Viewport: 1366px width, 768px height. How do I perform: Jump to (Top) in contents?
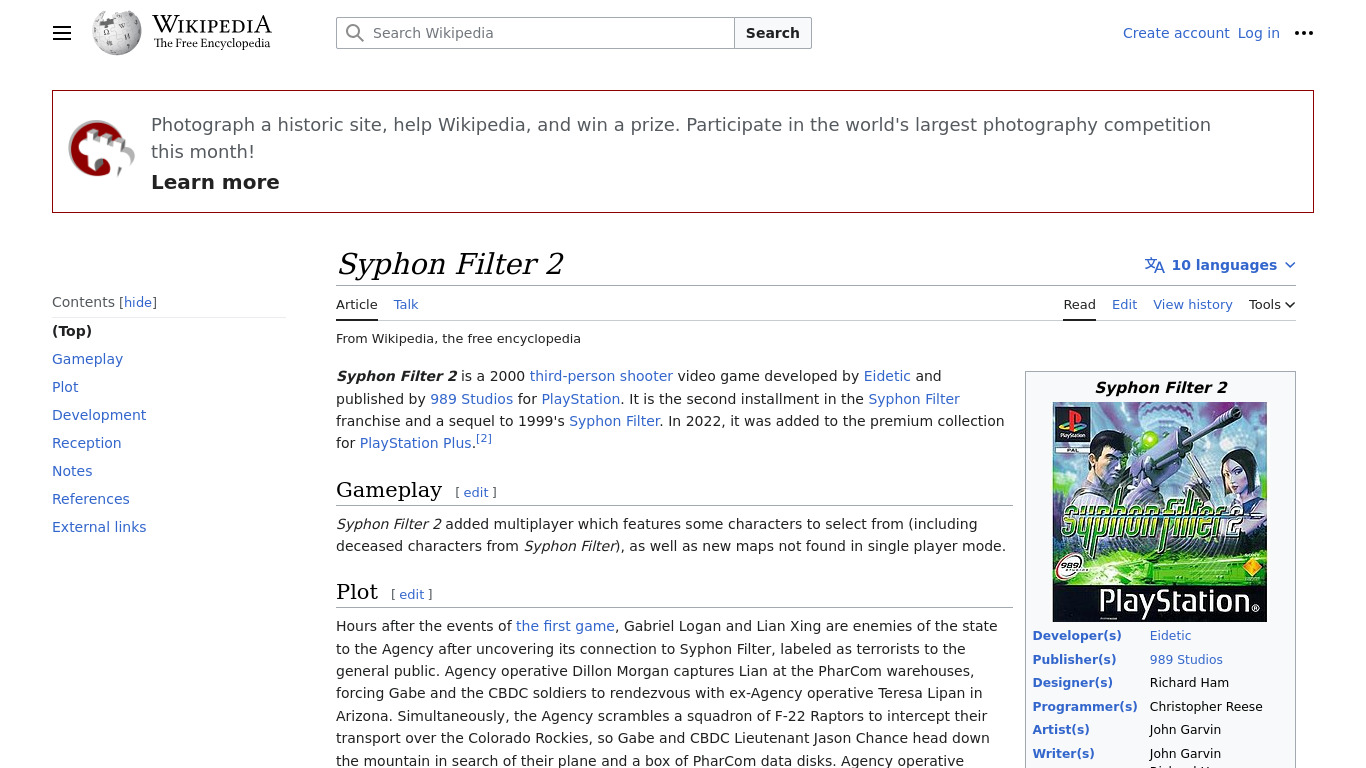click(72, 331)
